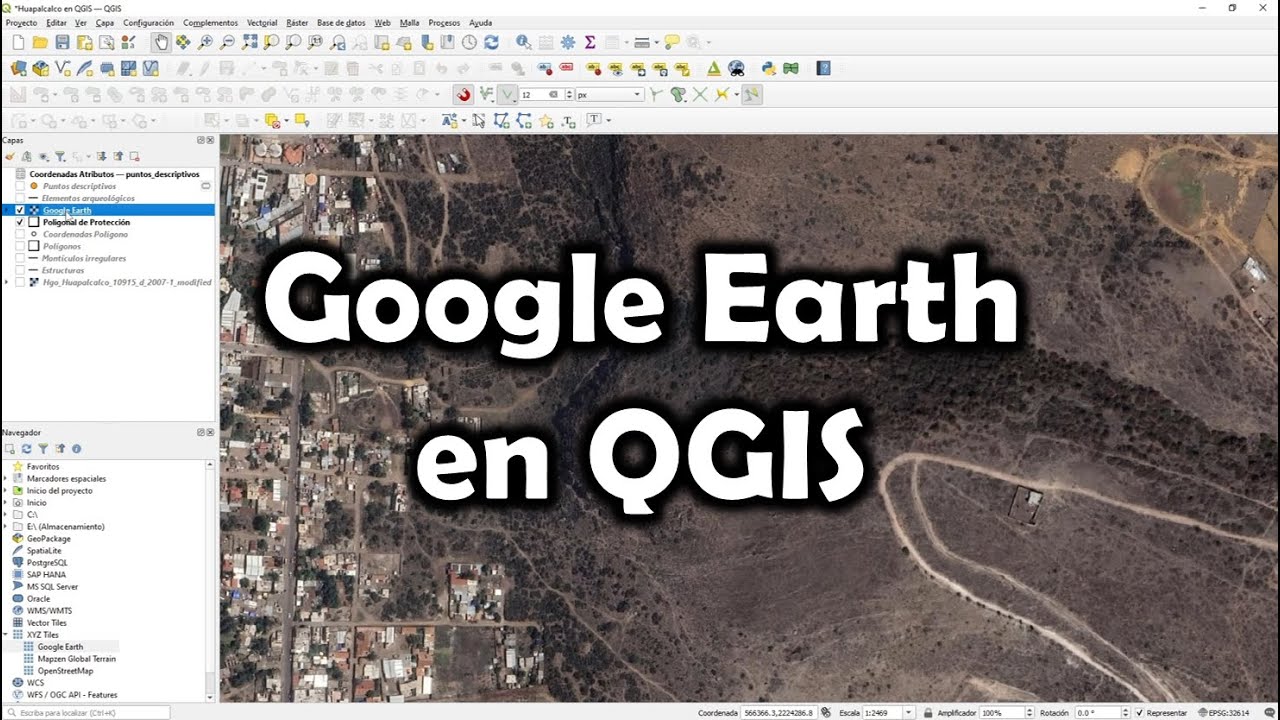
Task: Click the Zoom Full extent icon
Action: point(249,42)
